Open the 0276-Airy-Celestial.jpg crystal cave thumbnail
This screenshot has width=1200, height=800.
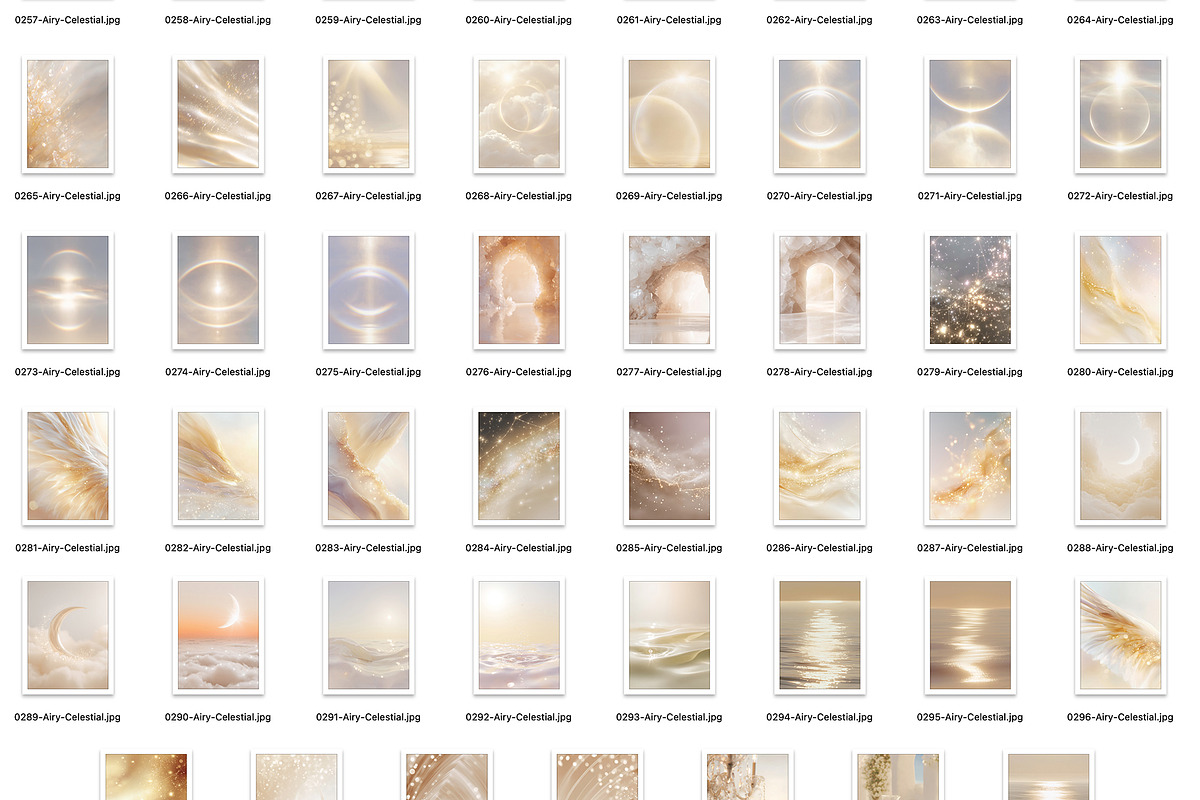point(519,290)
